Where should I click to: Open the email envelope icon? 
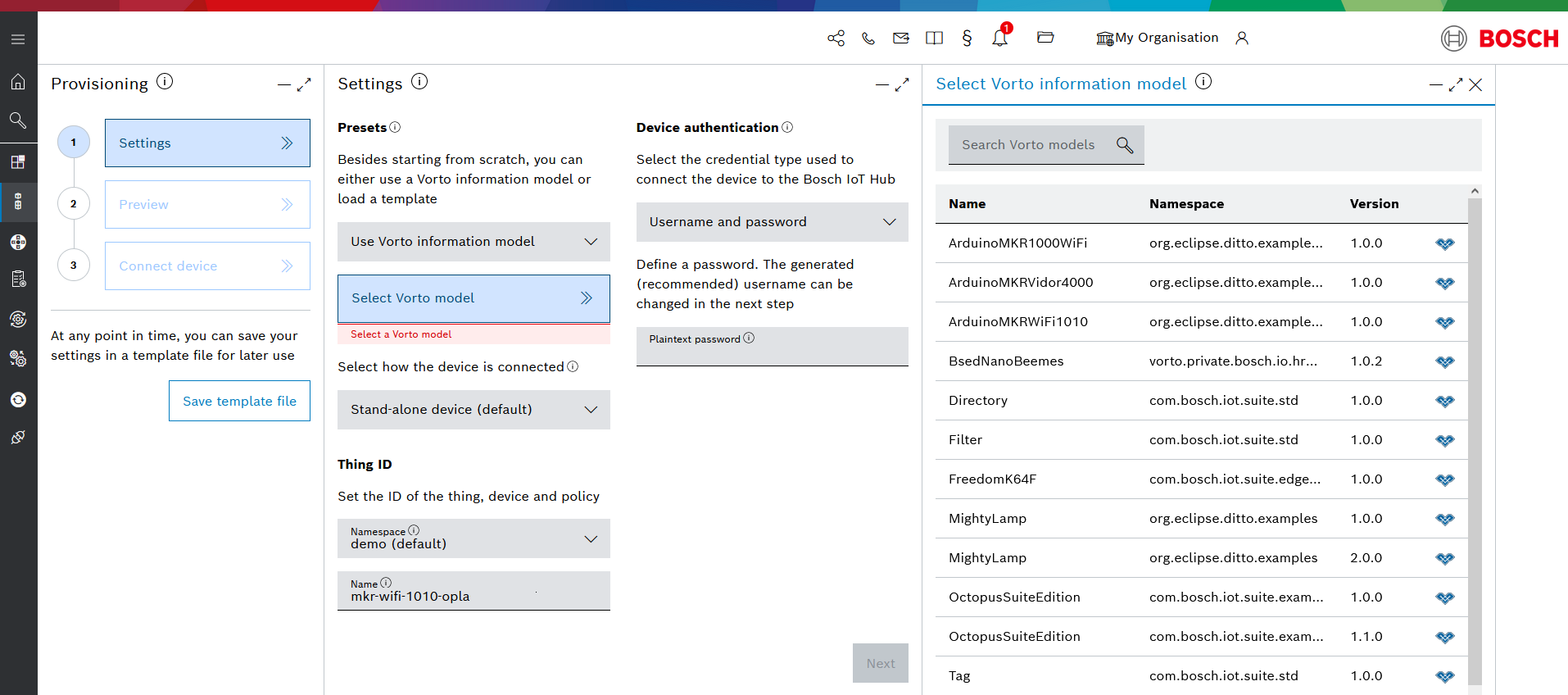click(x=901, y=38)
